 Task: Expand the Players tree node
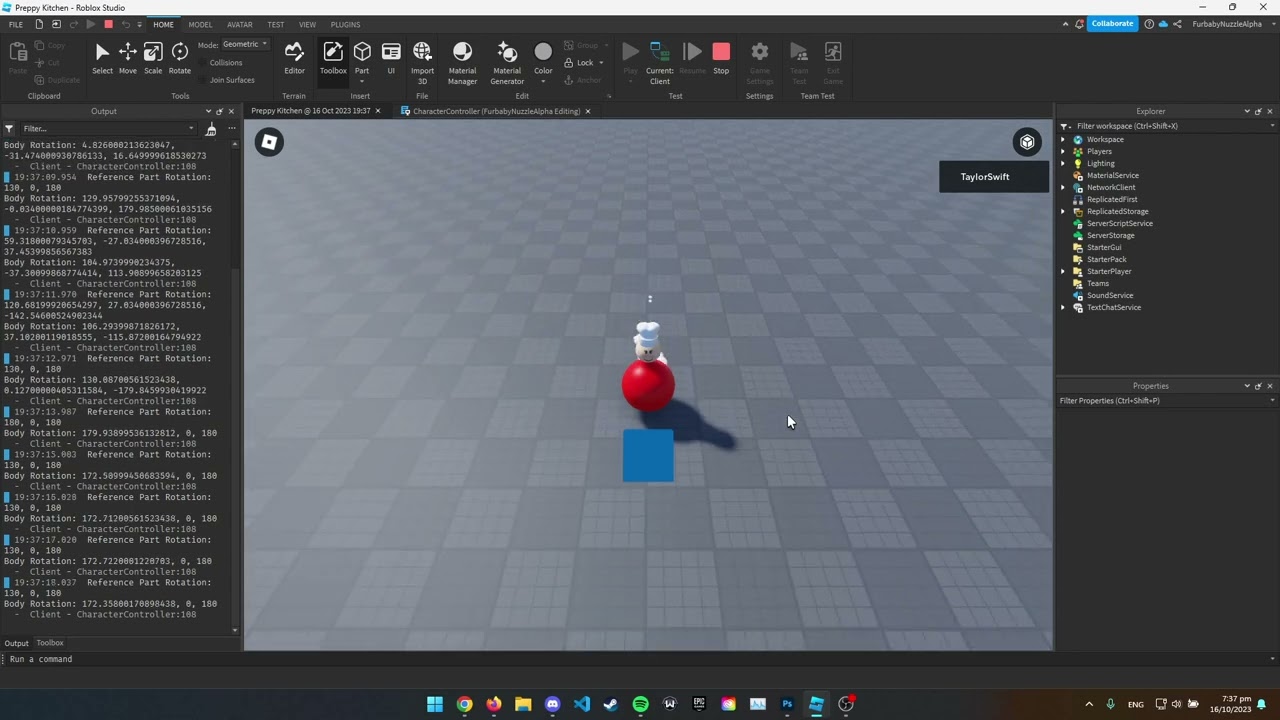click(1064, 152)
